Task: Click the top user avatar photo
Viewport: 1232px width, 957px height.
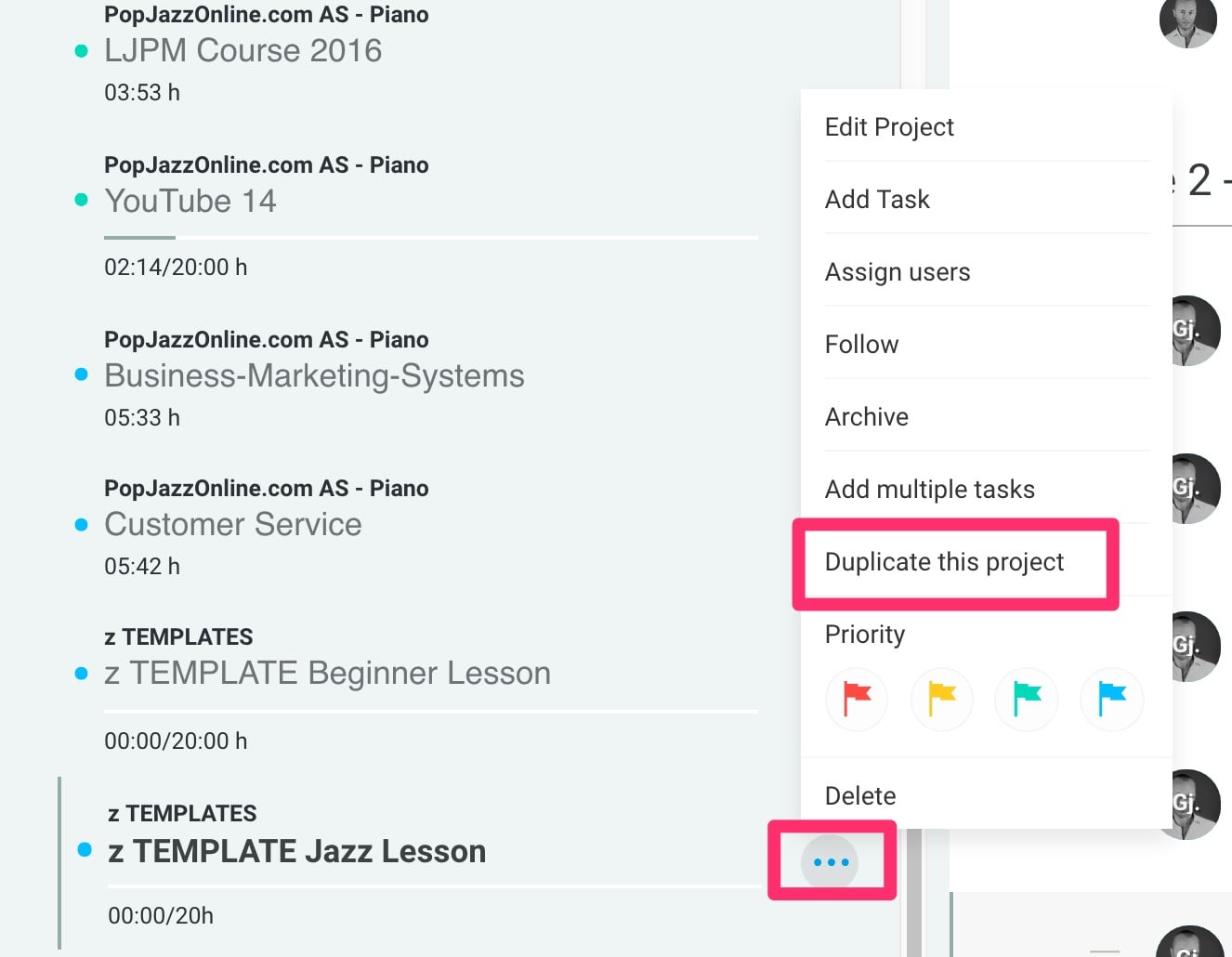Action: (x=1187, y=19)
